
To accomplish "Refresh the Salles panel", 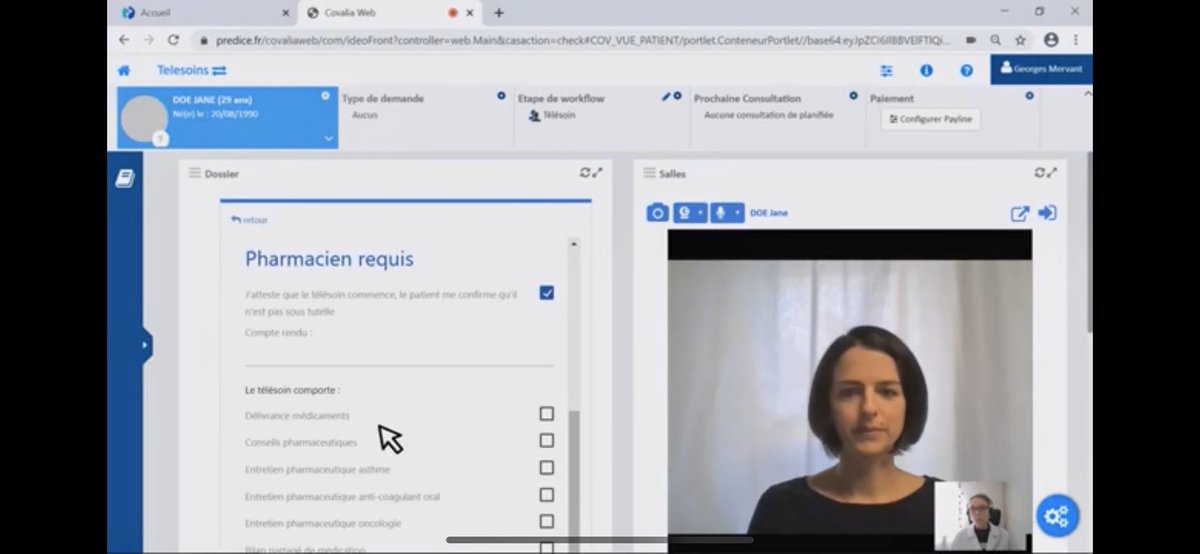I will [x=1040, y=173].
